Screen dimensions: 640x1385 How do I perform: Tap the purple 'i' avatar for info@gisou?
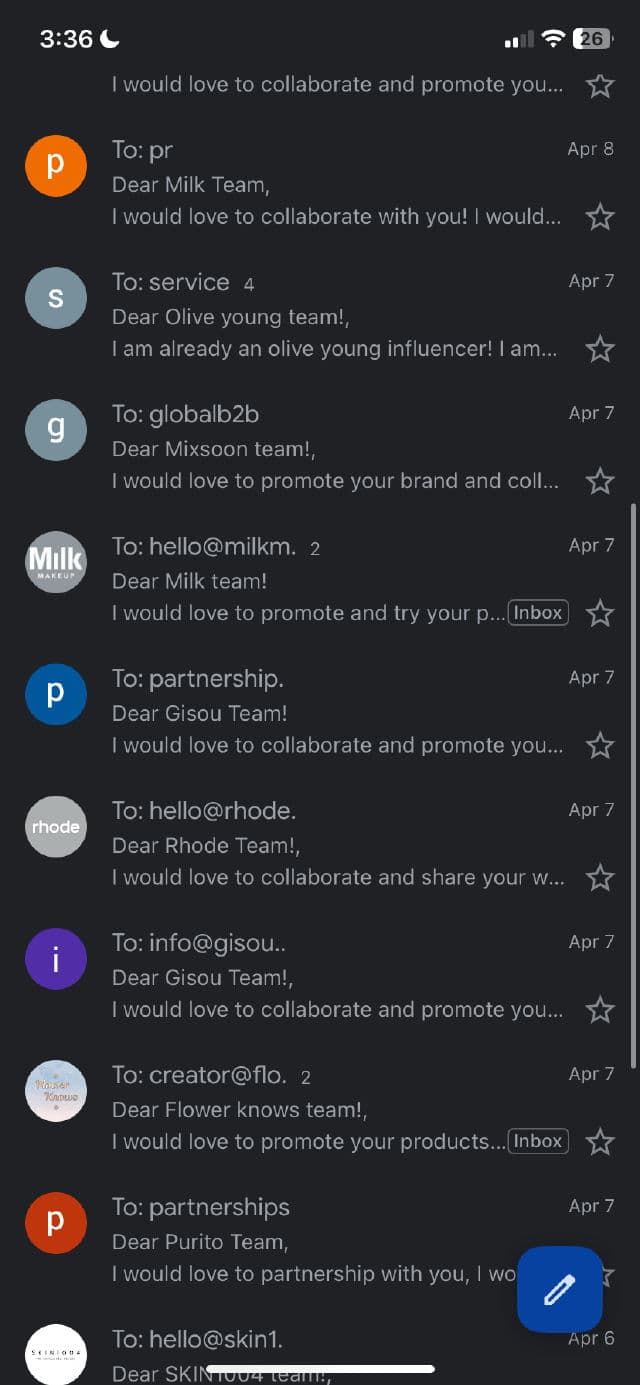[56, 958]
